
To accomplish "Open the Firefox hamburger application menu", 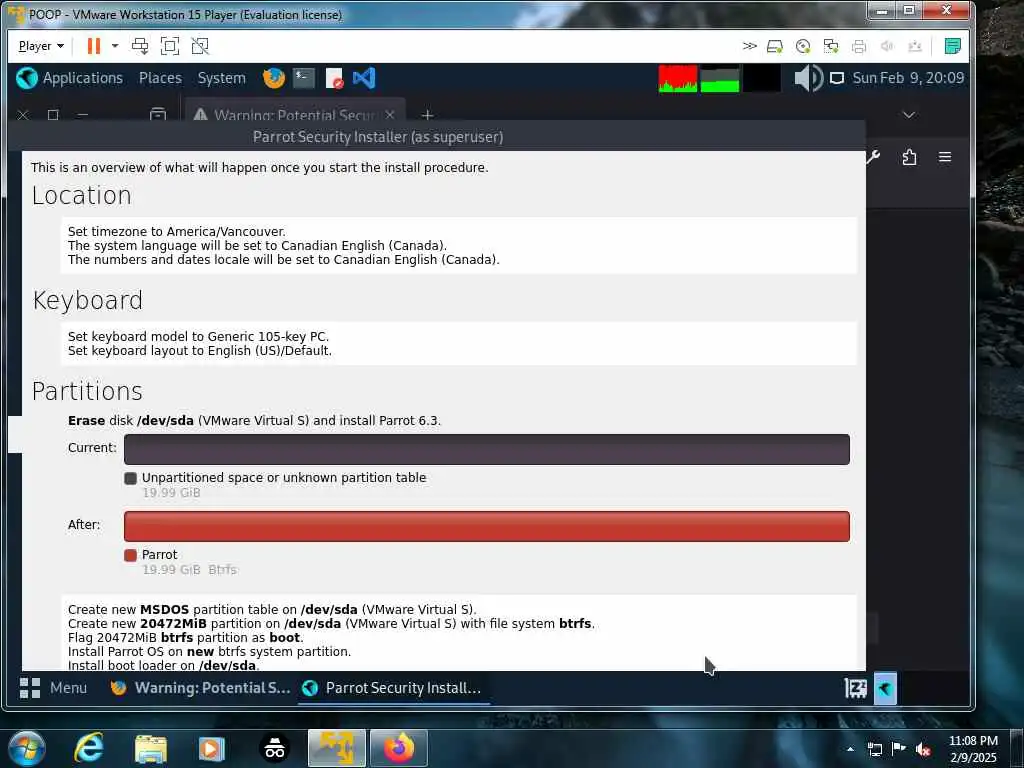I will point(945,157).
